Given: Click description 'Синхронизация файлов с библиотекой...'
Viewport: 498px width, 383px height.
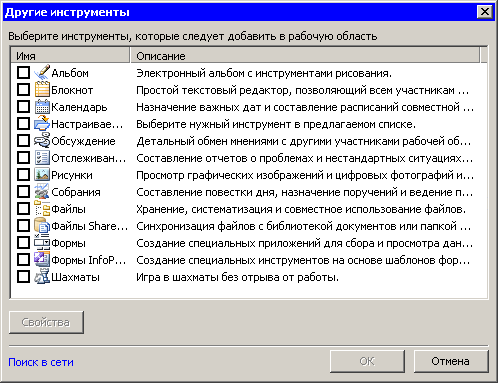Looking at the screenshot, I should pyautogui.click(x=304, y=226).
